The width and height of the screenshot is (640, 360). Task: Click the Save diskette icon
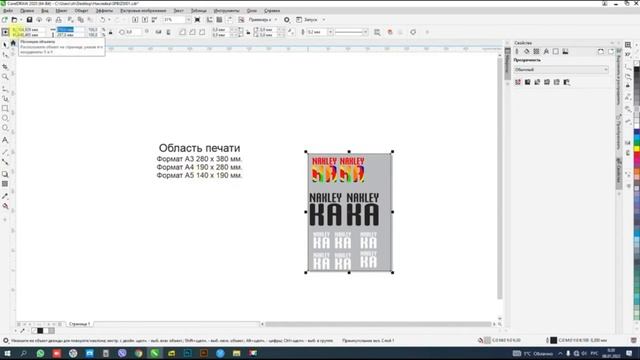tap(29, 20)
